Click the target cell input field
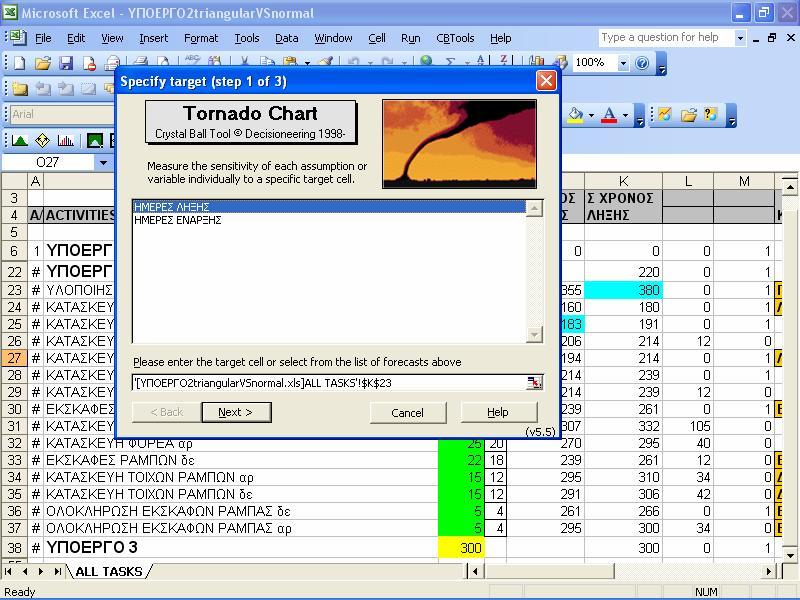Viewport: 800px width, 600px height. click(x=329, y=383)
